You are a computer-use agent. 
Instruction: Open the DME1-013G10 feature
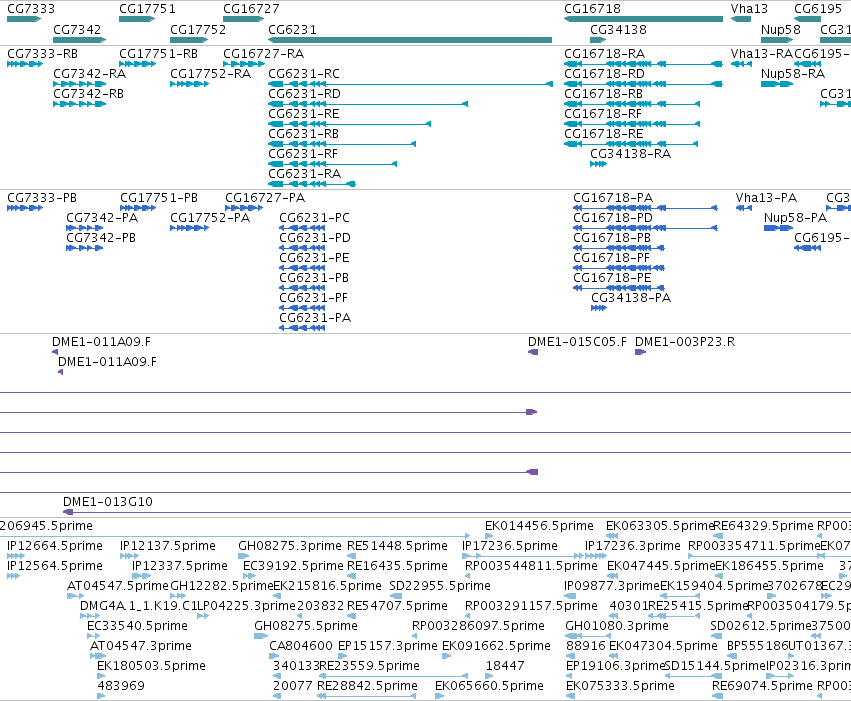point(107,502)
